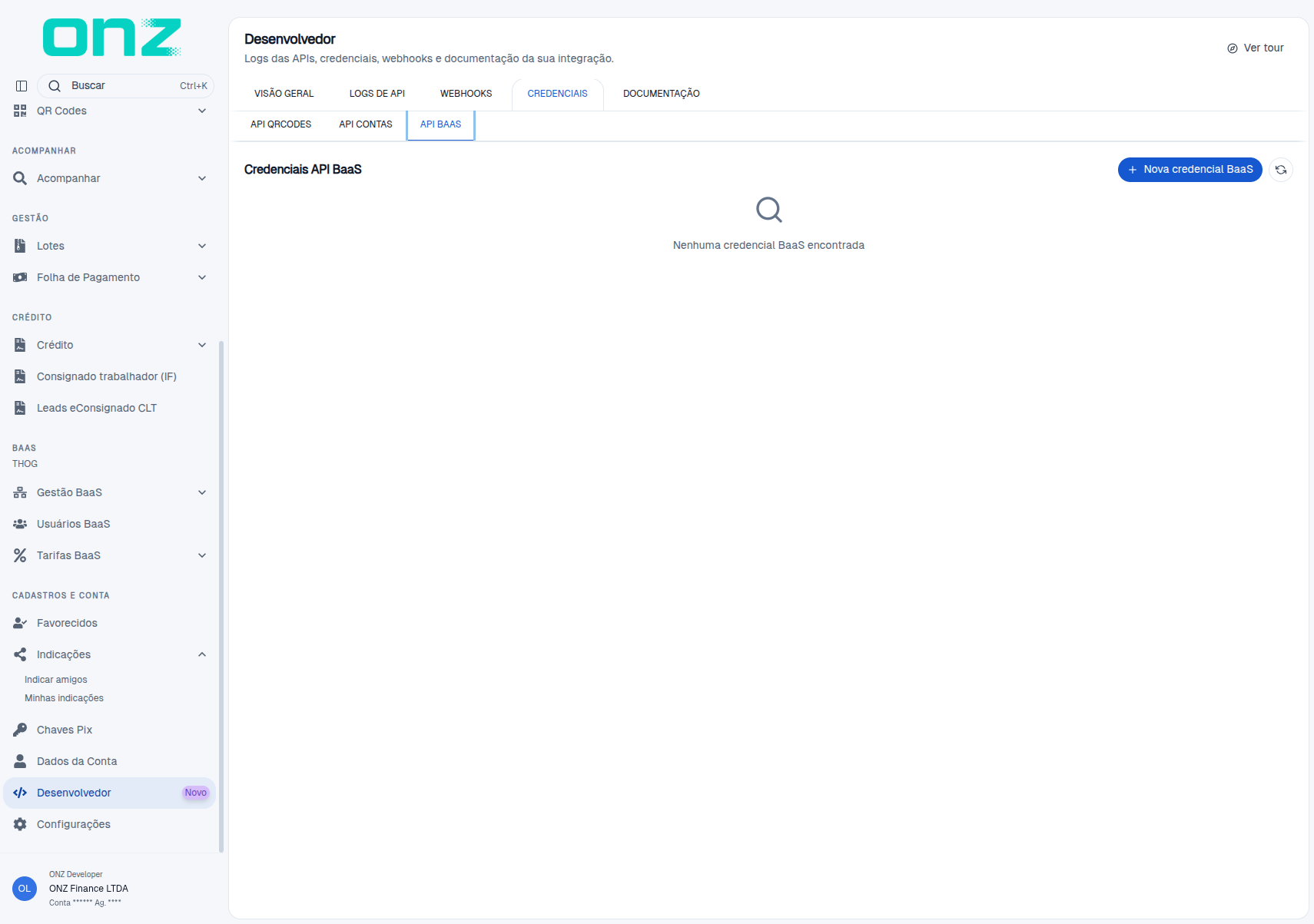Click the Folha de Pagamento money icon
The height and width of the screenshot is (924, 1314).
[20, 277]
